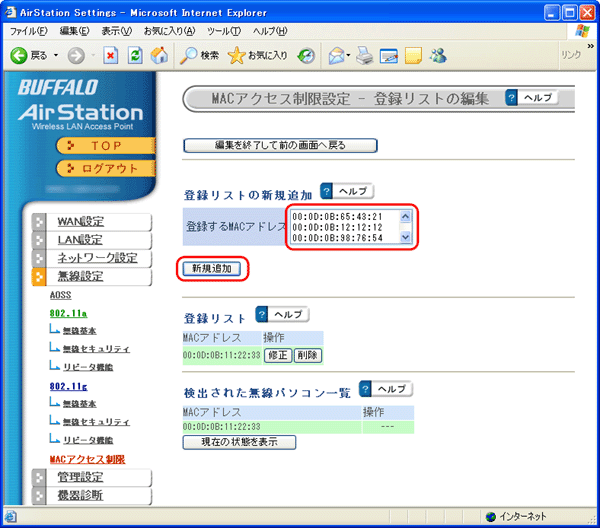Image resolution: width=600 pixels, height=528 pixels.
Task: Go to browser Home icon
Action: point(158,55)
